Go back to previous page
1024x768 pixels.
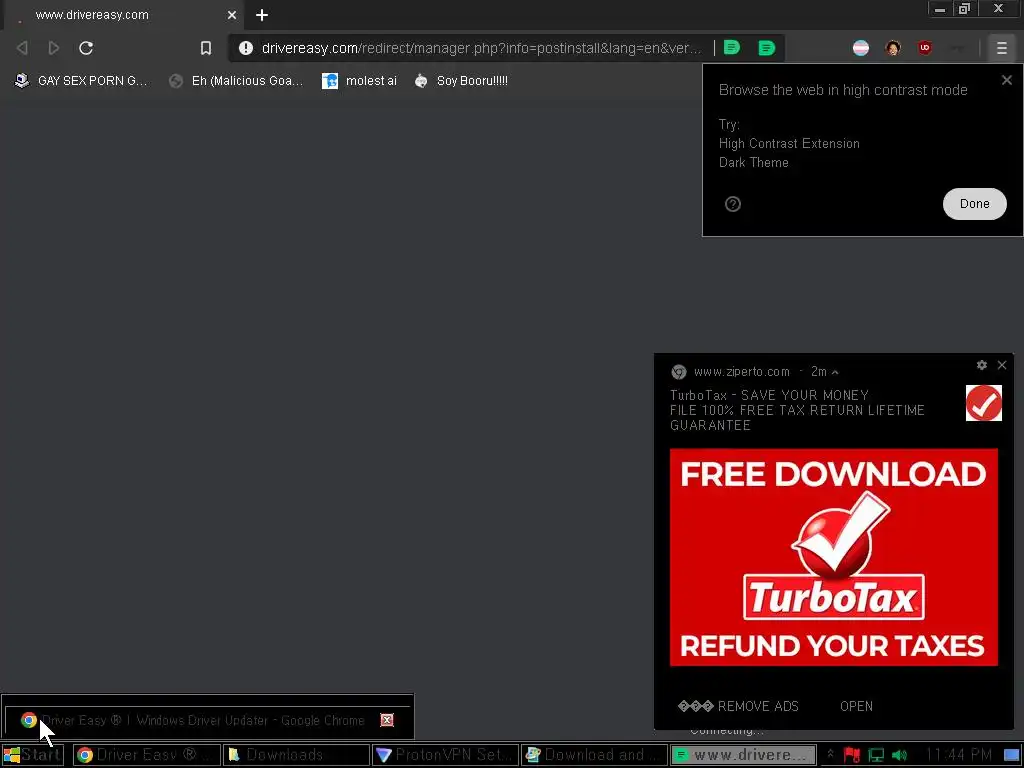(22, 48)
